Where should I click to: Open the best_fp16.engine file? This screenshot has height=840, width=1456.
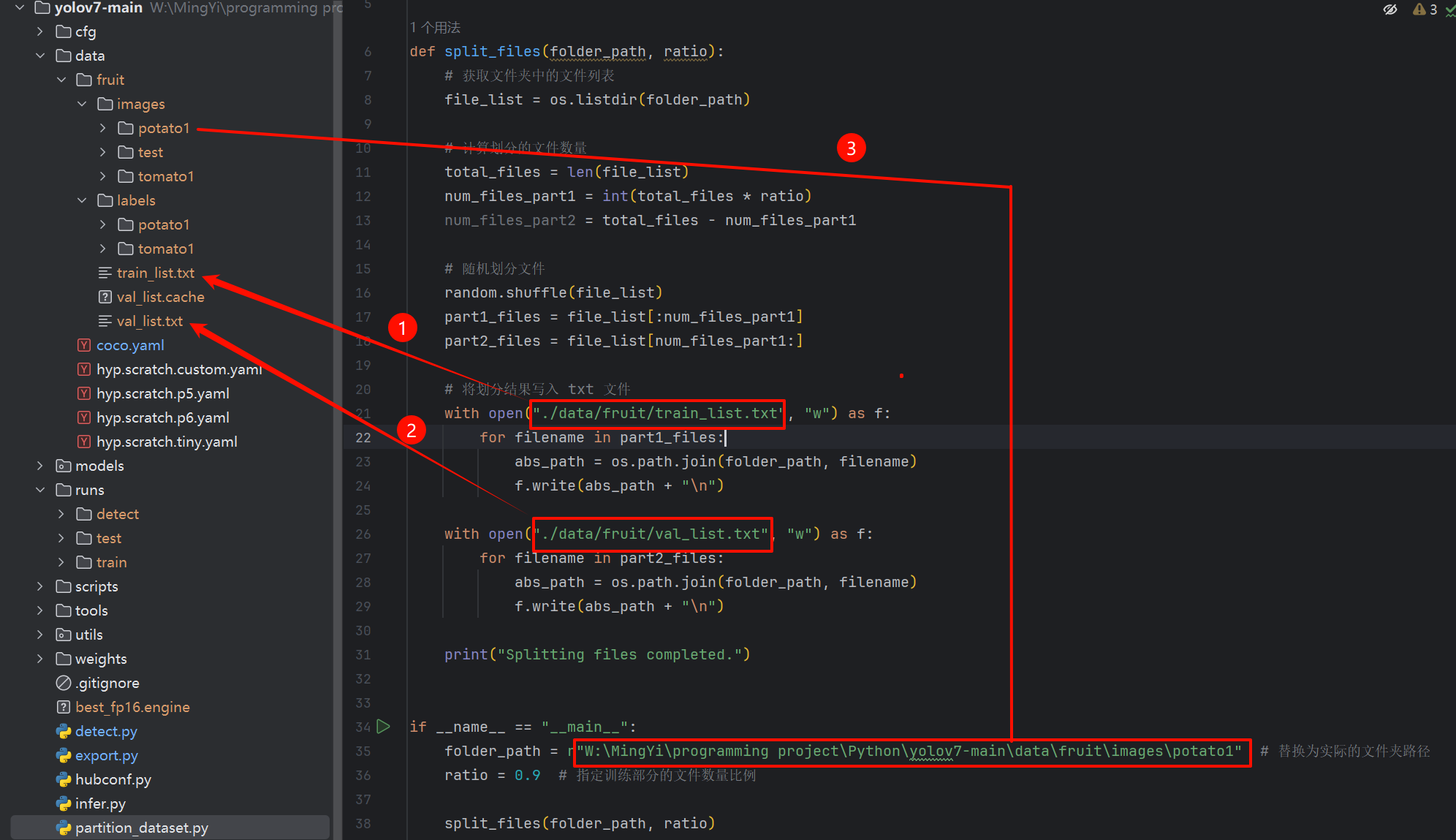[132, 707]
